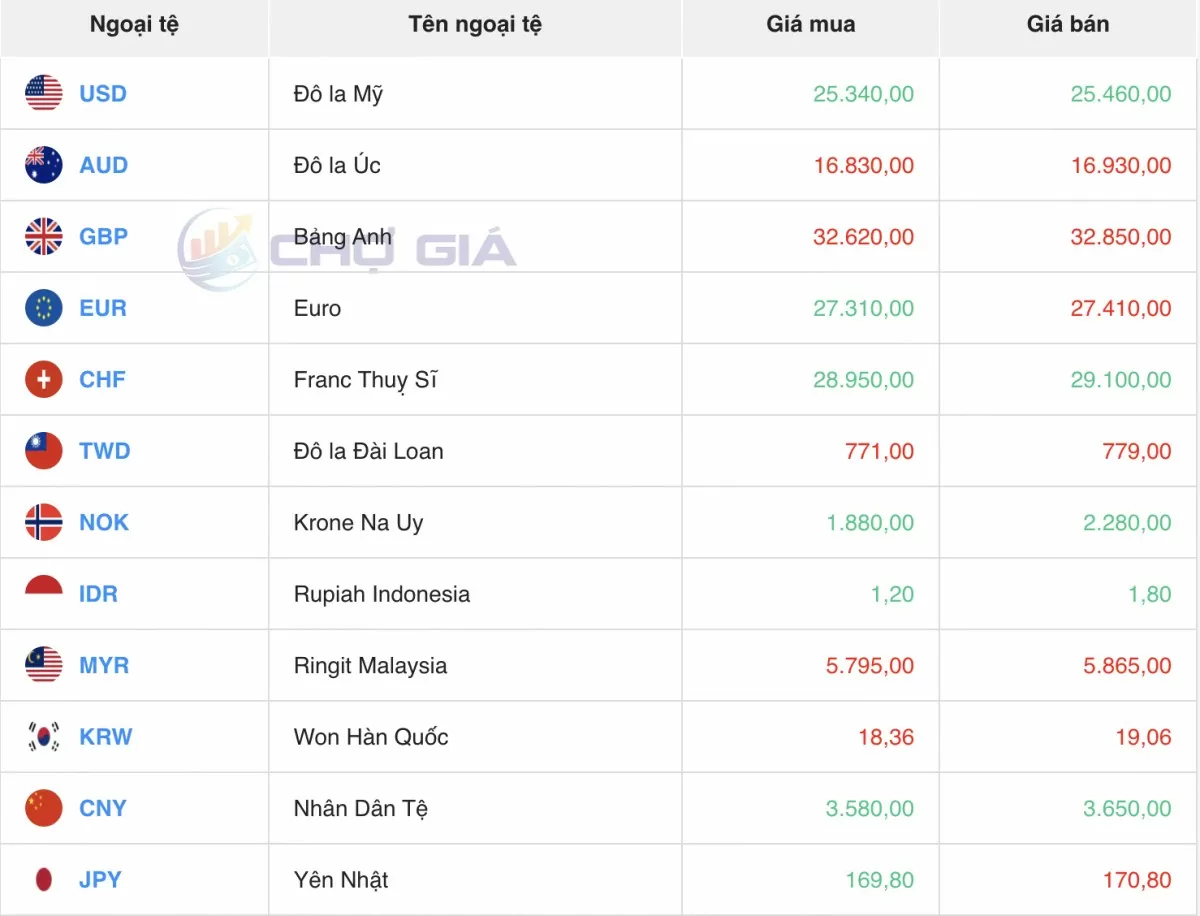Click the Norway flag icon
This screenshot has width=1200, height=916.
click(x=44, y=522)
